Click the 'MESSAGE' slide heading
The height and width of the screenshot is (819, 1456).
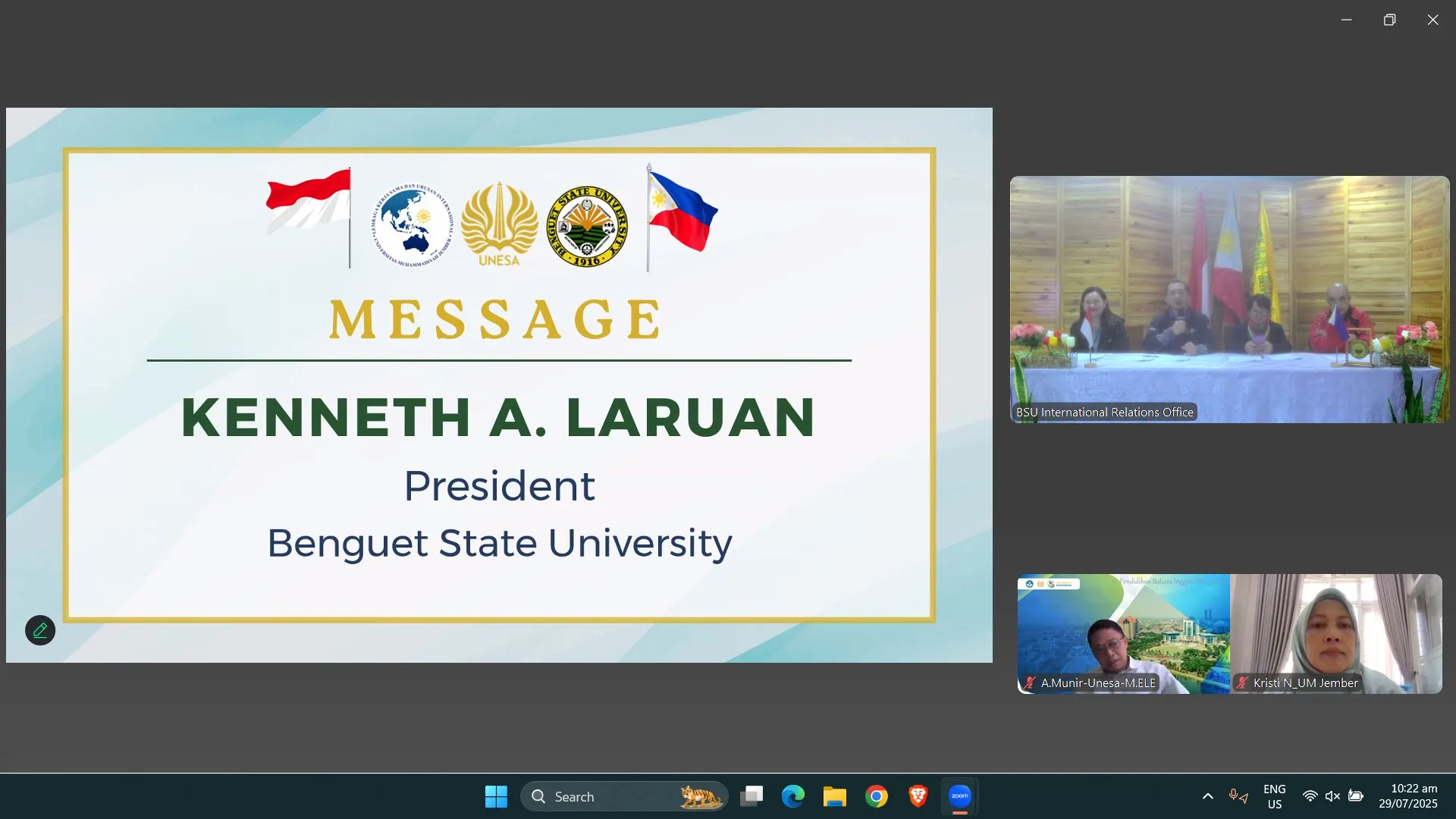pyautogui.click(x=496, y=318)
